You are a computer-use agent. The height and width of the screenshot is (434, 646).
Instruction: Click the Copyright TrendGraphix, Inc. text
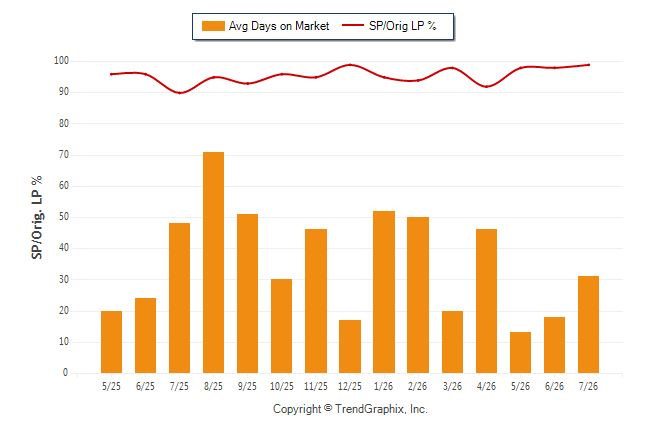(350, 409)
